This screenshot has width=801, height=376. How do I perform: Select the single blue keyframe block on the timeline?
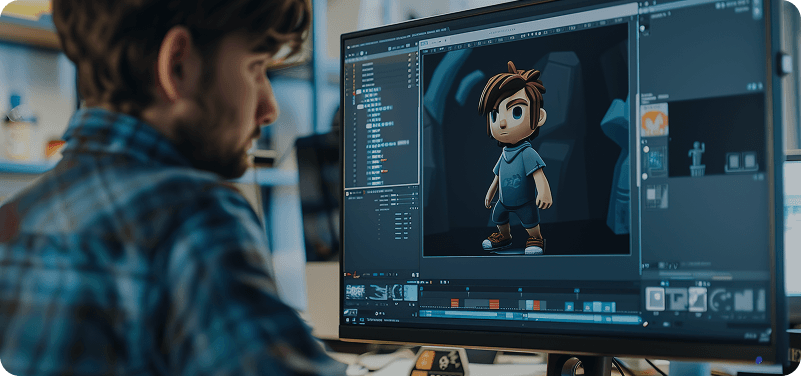(x=569, y=306)
